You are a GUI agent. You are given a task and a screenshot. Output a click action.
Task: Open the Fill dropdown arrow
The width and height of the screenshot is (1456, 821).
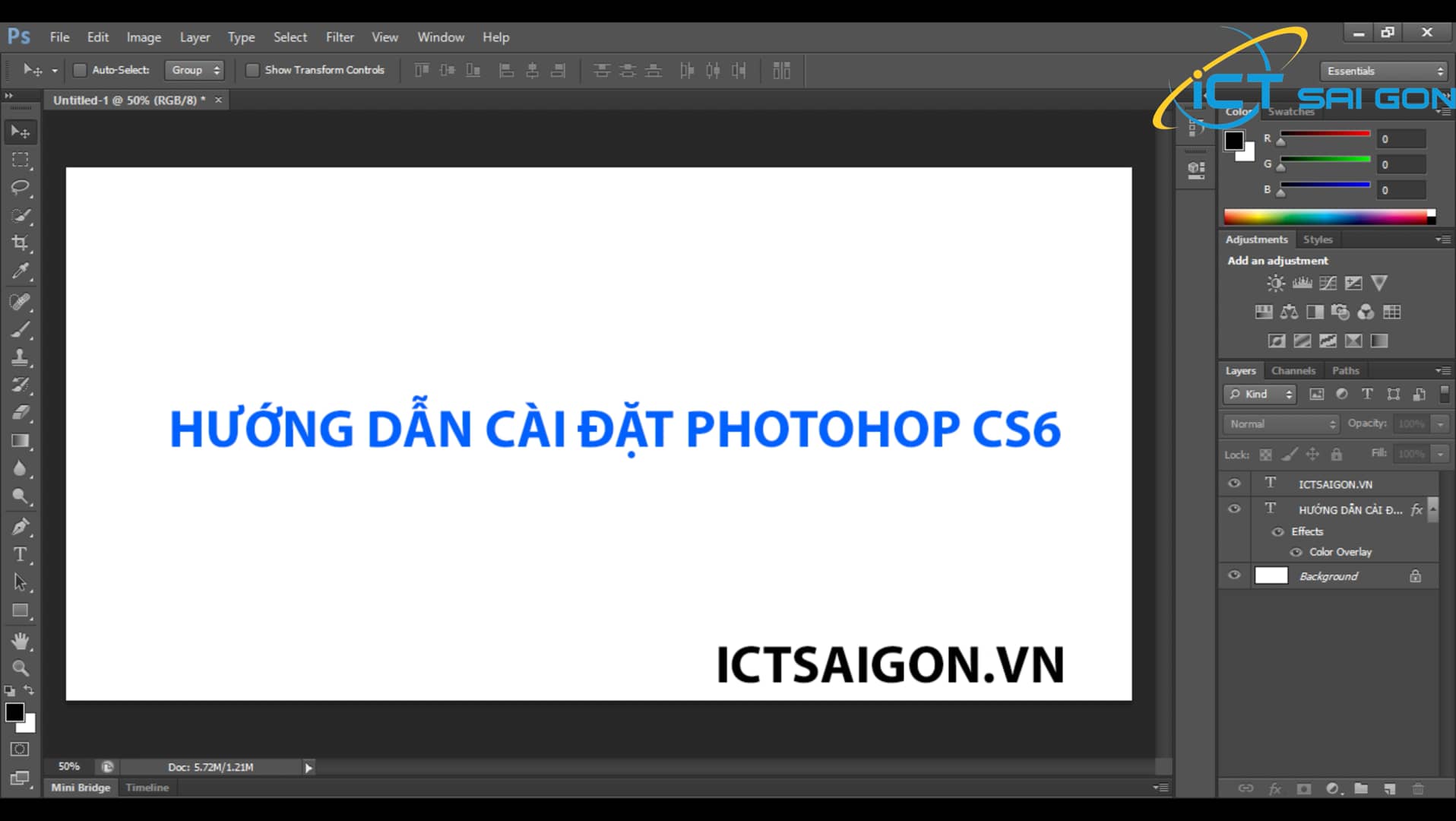(x=1440, y=454)
